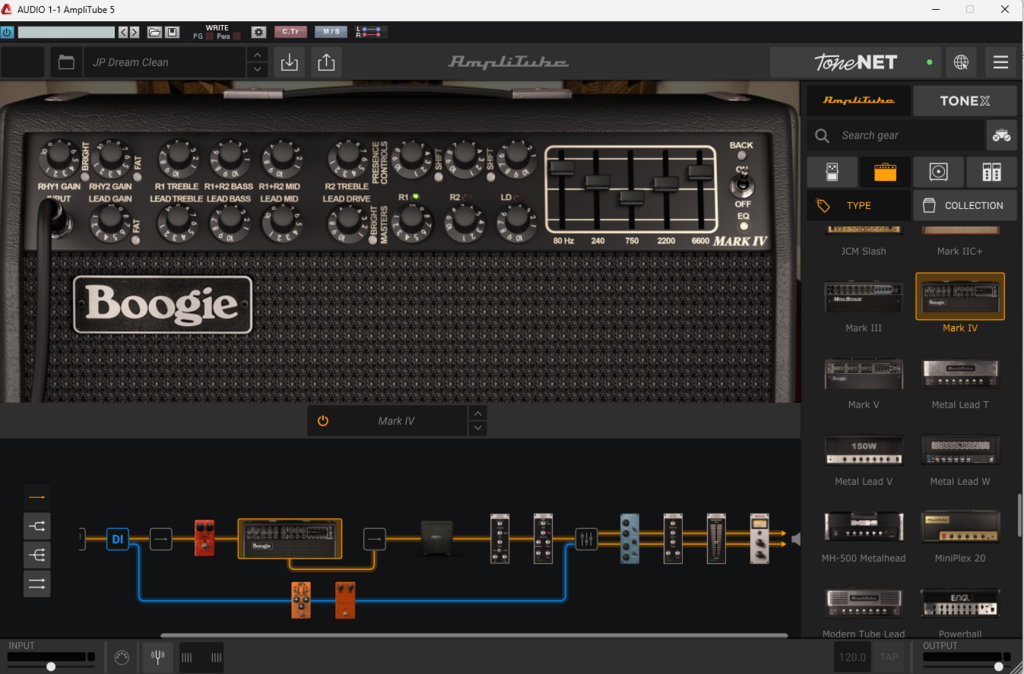Viewport: 1024px width, 674px height.
Task: Select the amp gear category icon
Action: [885, 172]
